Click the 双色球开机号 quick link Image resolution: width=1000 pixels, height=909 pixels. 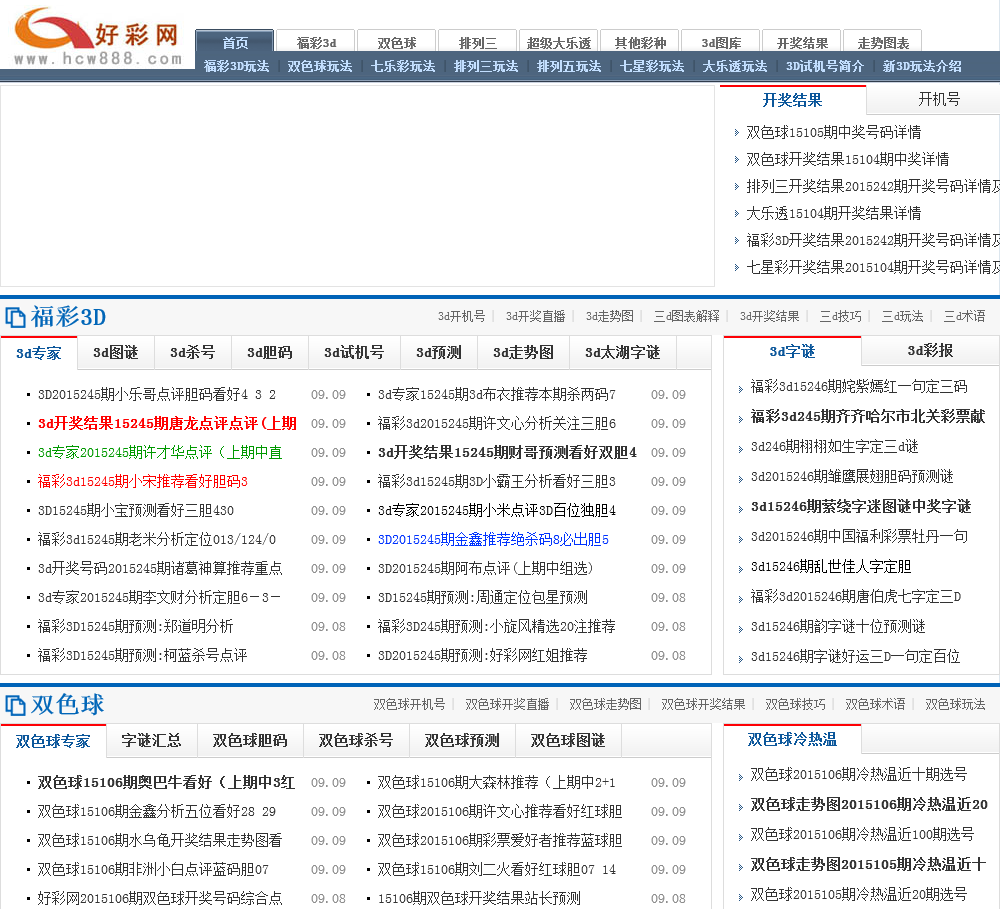pos(409,704)
